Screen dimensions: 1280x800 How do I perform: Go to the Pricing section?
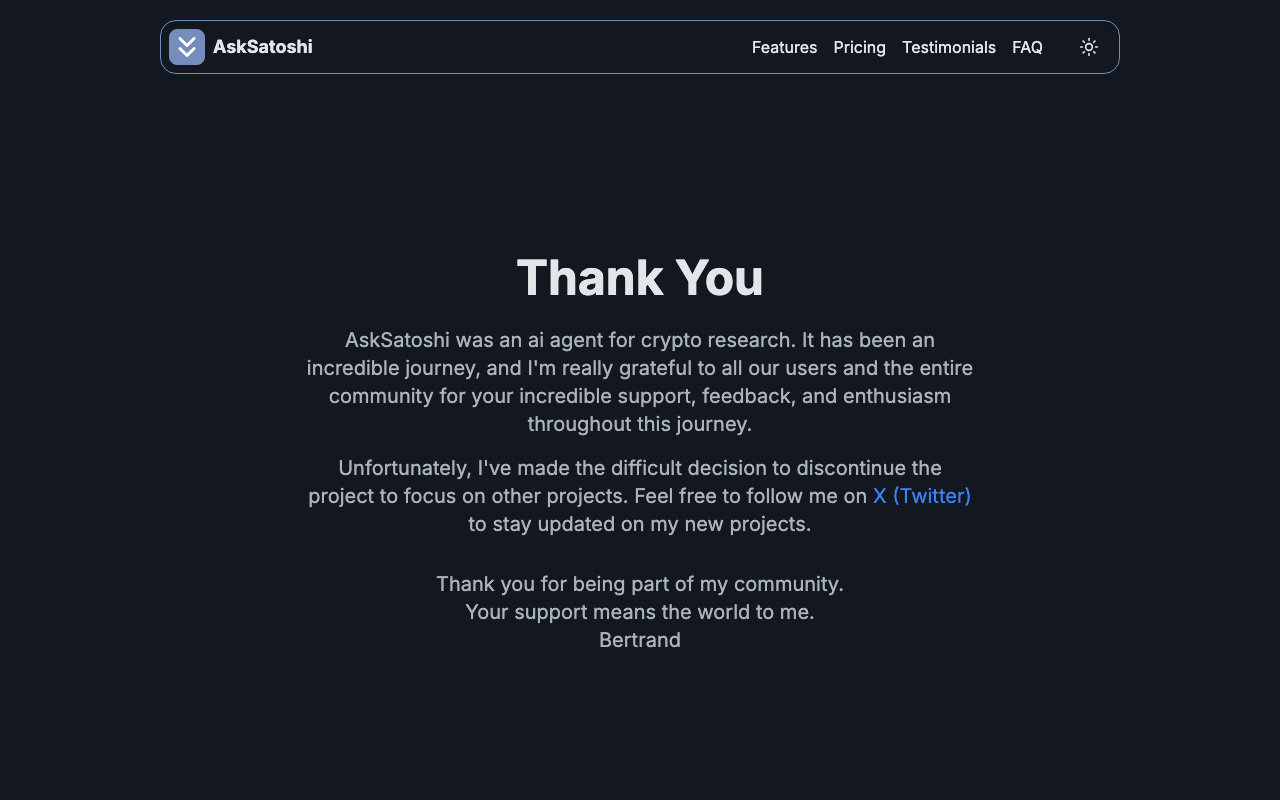coord(859,47)
